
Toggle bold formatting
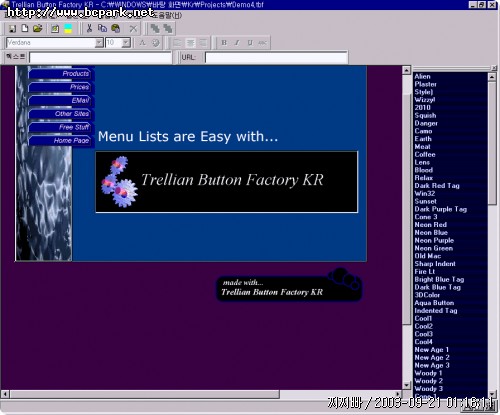point(224,43)
